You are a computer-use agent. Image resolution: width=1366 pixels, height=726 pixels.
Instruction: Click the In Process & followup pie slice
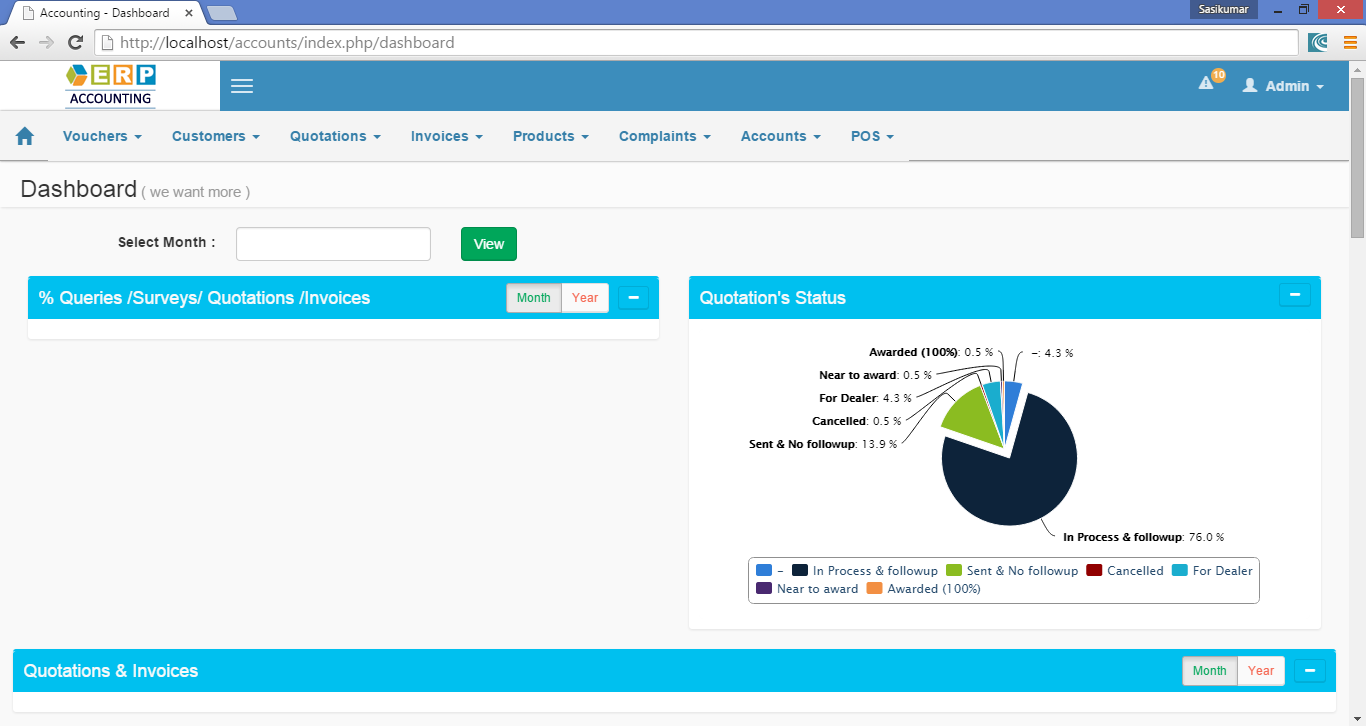click(x=1010, y=480)
